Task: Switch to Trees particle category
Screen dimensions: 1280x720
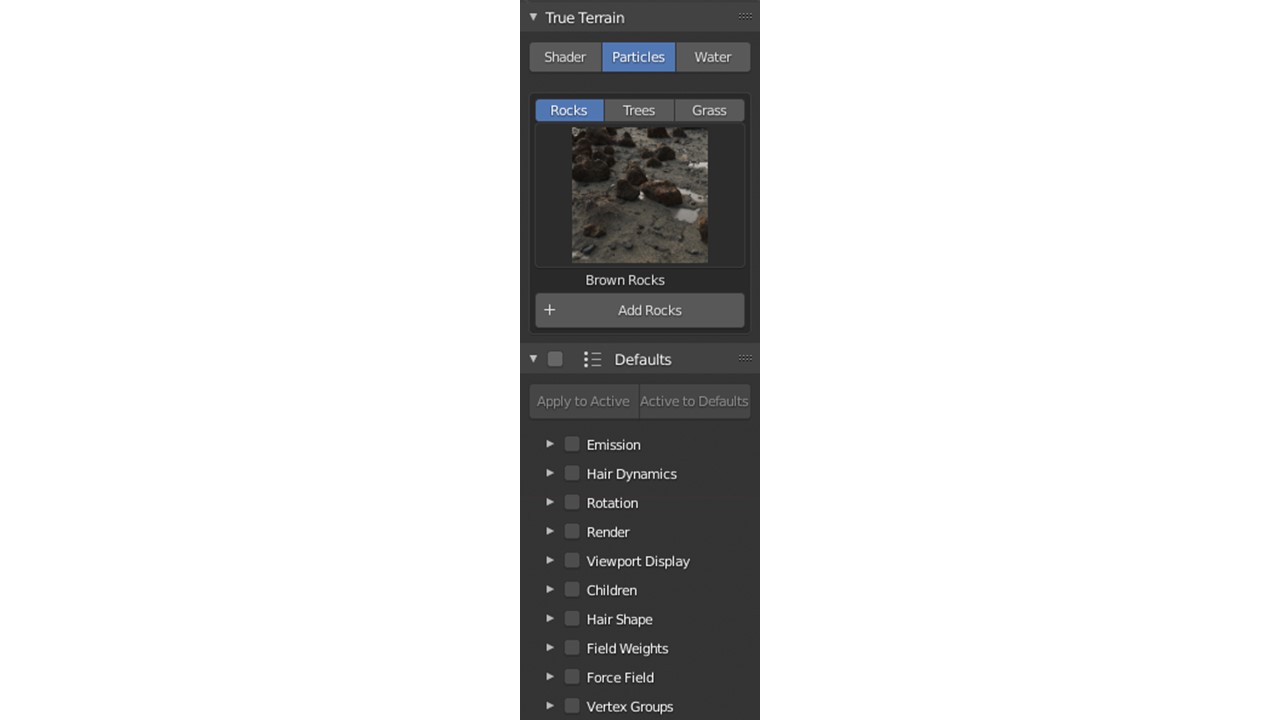Action: click(639, 110)
